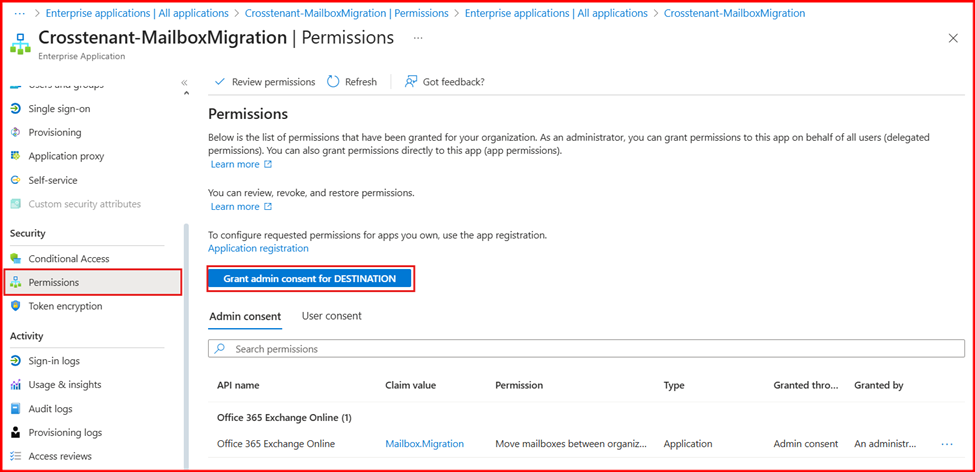Click the Refresh permissions icon
This screenshot has height=472, width=975.
334,82
